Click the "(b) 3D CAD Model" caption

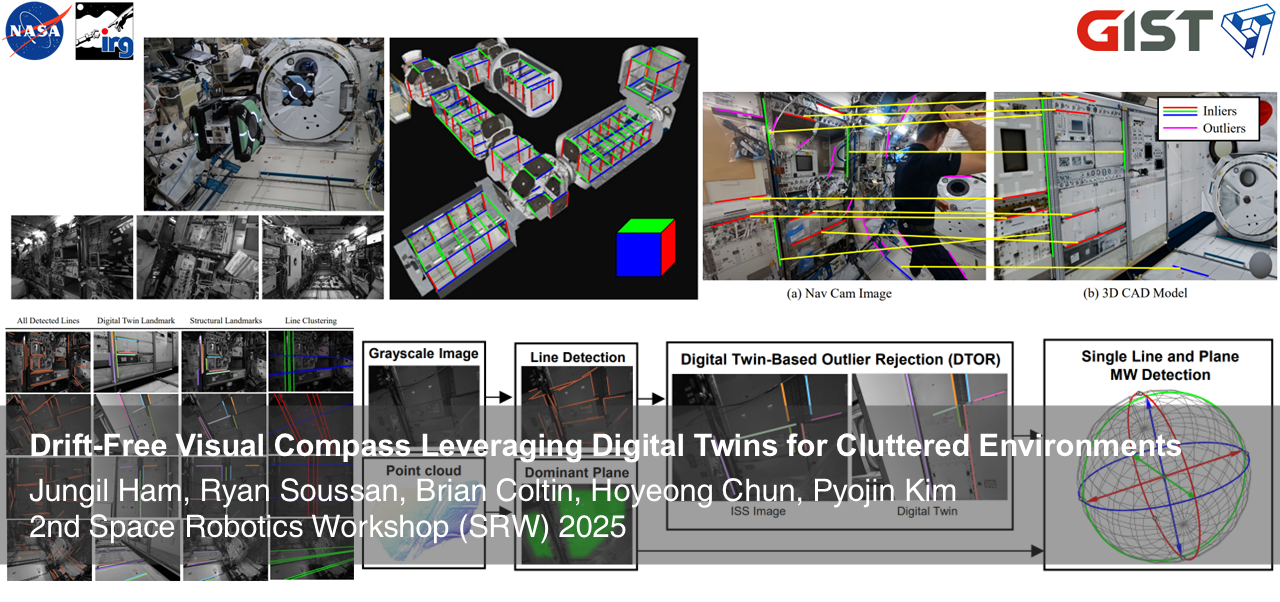pyautogui.click(x=1136, y=293)
